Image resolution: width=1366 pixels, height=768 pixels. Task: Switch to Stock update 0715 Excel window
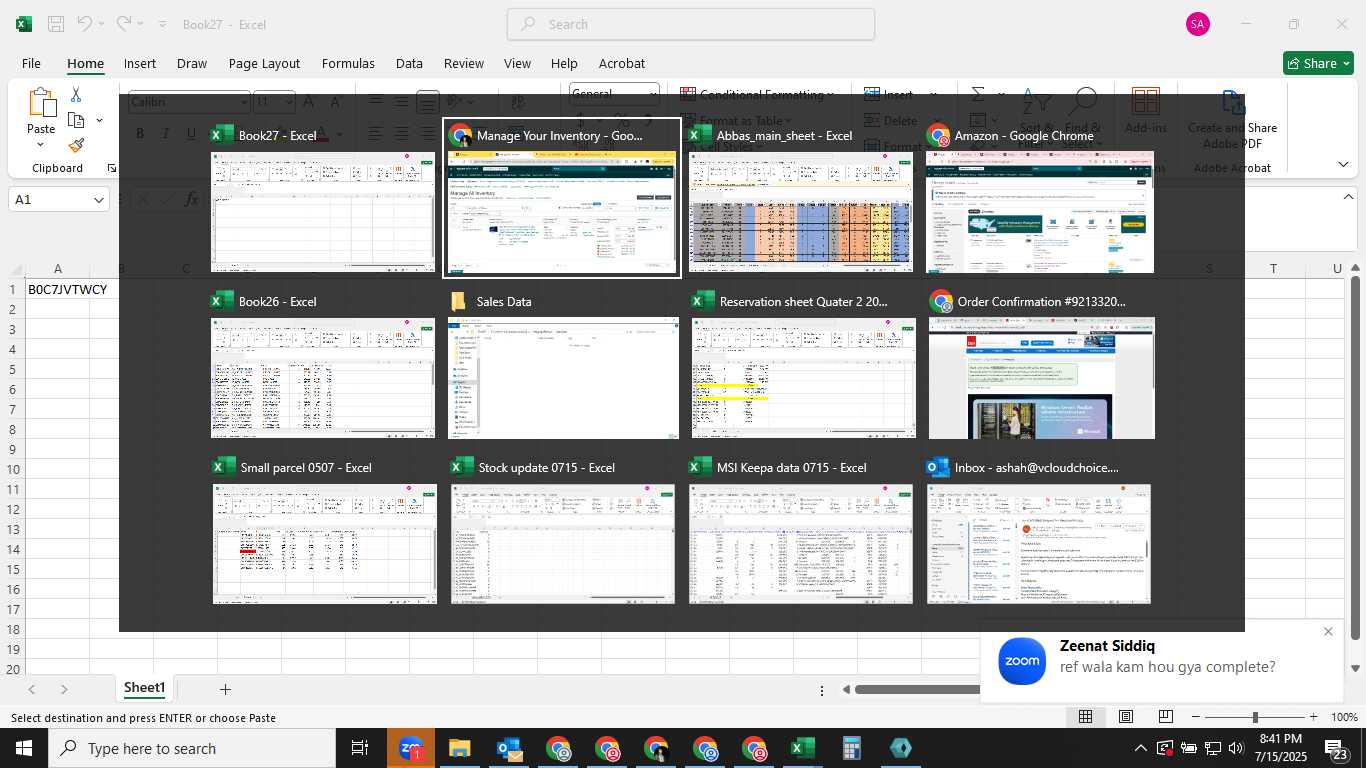[562, 531]
